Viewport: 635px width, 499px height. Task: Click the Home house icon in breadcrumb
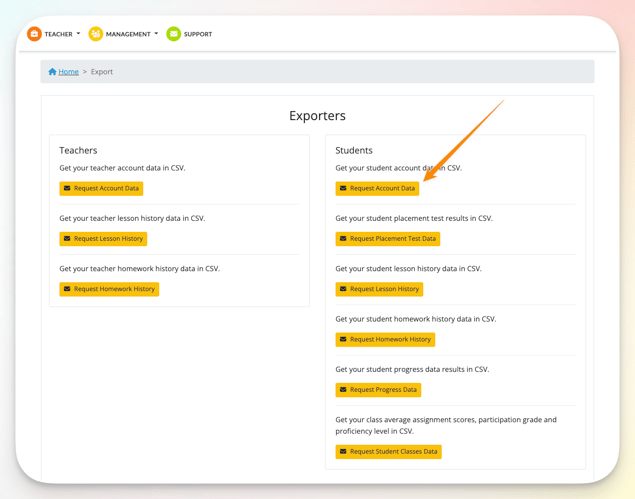(x=52, y=72)
